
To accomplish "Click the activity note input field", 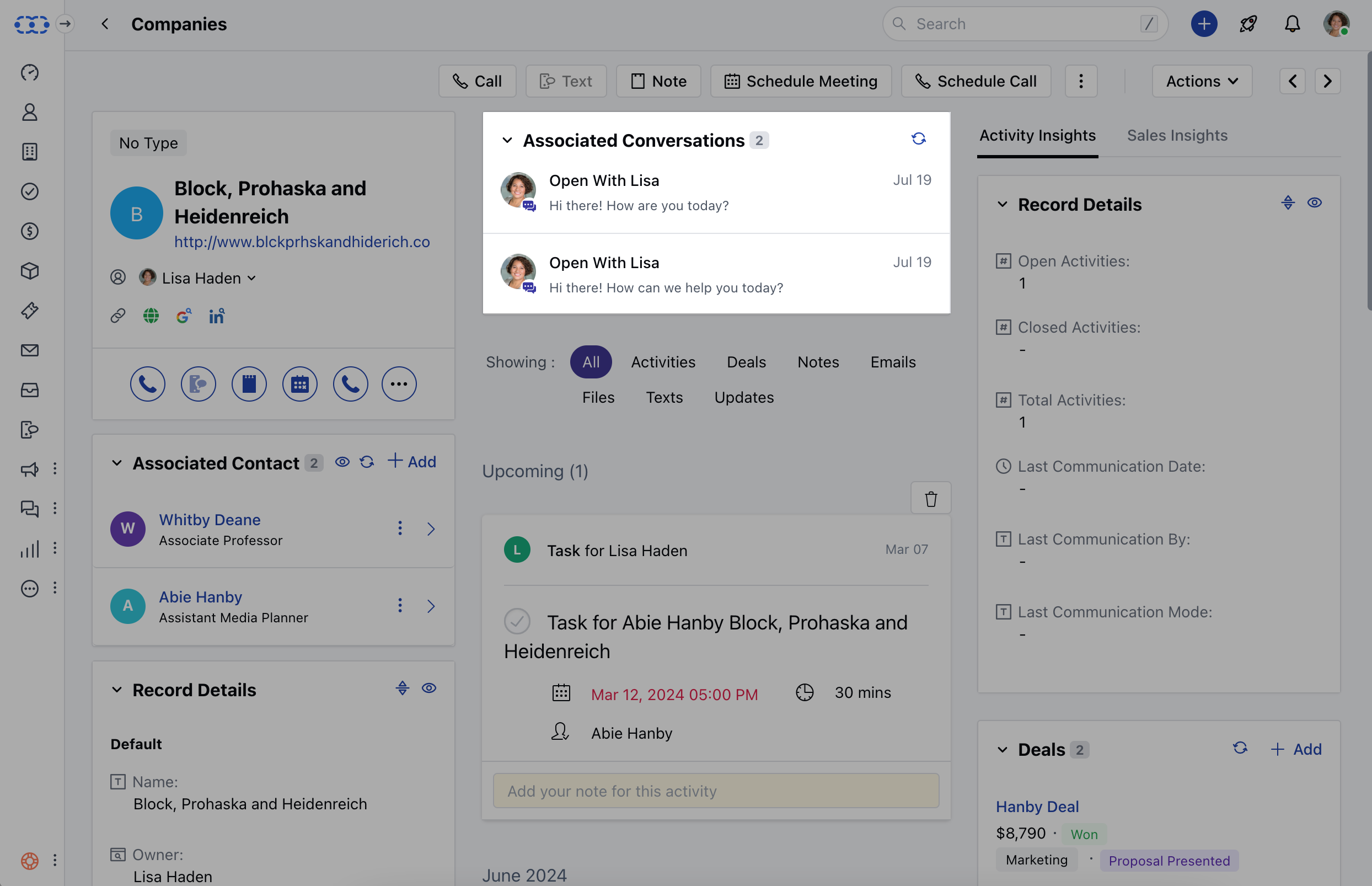I will pyautogui.click(x=716, y=791).
